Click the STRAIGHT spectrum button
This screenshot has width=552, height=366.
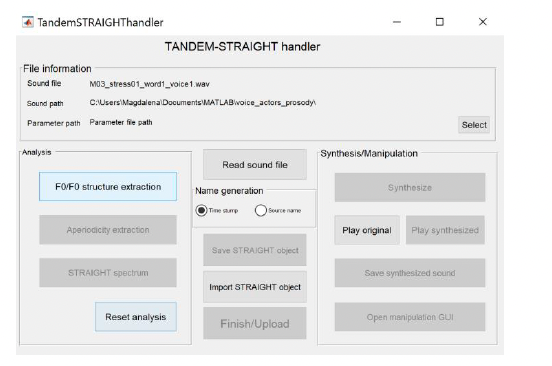coord(108,273)
